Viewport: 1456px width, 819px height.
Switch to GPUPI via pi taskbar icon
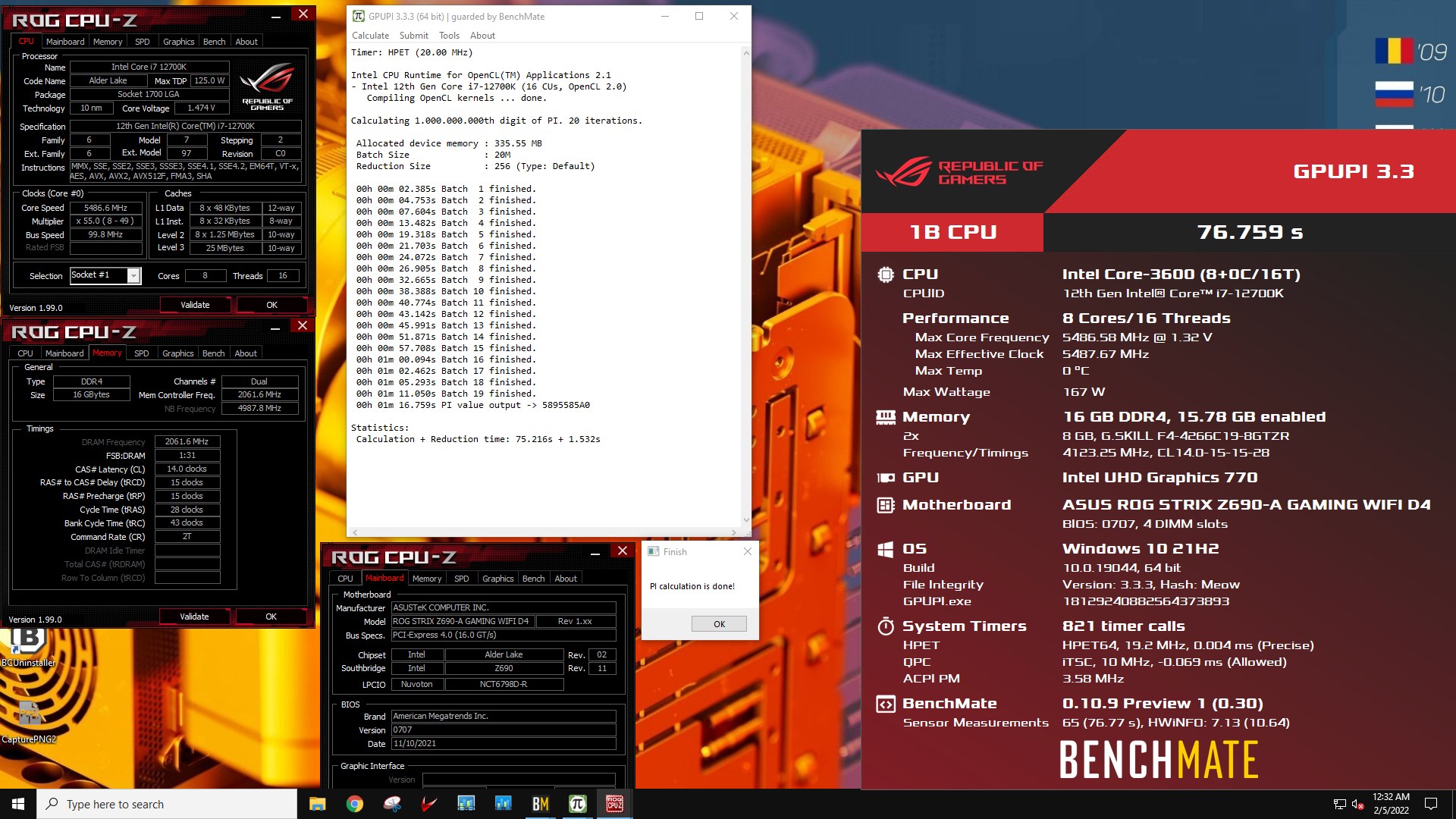[x=577, y=804]
